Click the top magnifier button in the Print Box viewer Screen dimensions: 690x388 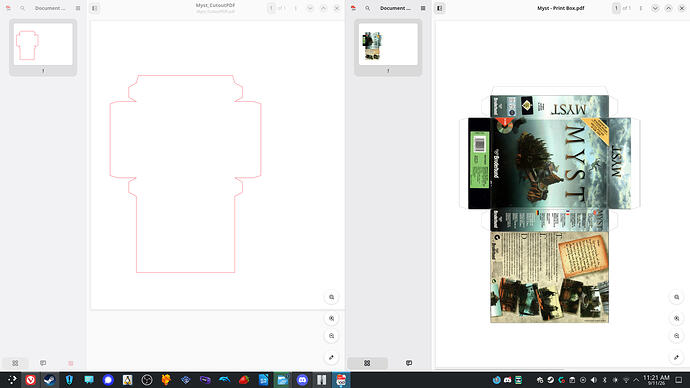pos(676,297)
